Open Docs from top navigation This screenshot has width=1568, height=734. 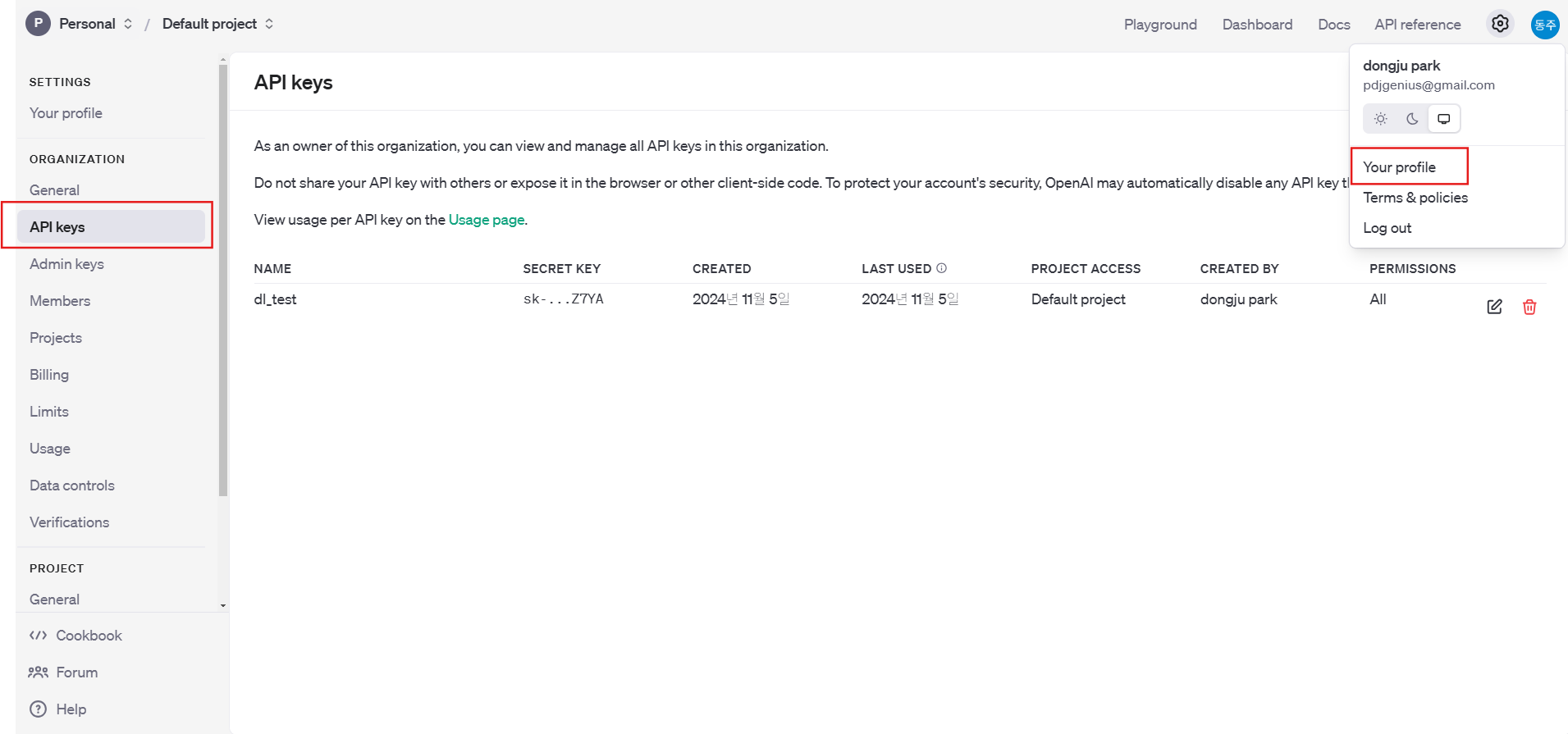(1334, 25)
